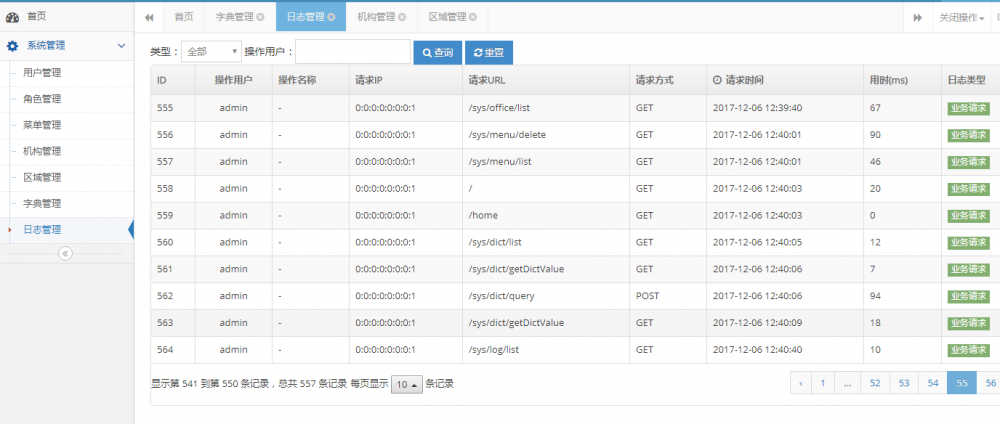
Task: Open the 类型 dropdown showing 全部
Action: coord(211,52)
